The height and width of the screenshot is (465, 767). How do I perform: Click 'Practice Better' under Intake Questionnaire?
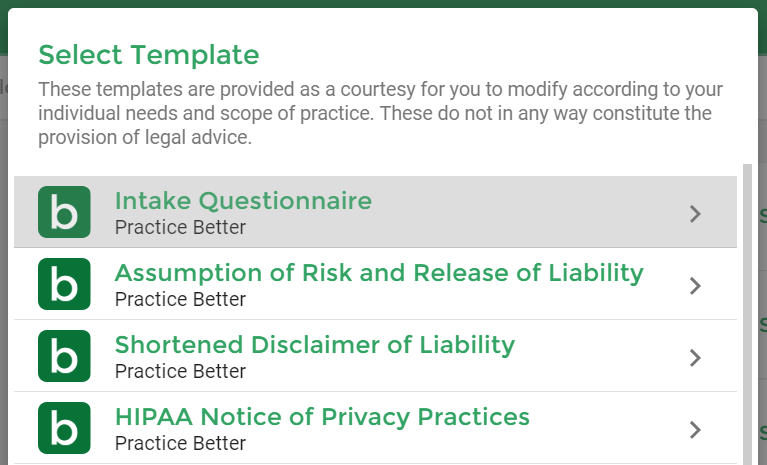180,227
